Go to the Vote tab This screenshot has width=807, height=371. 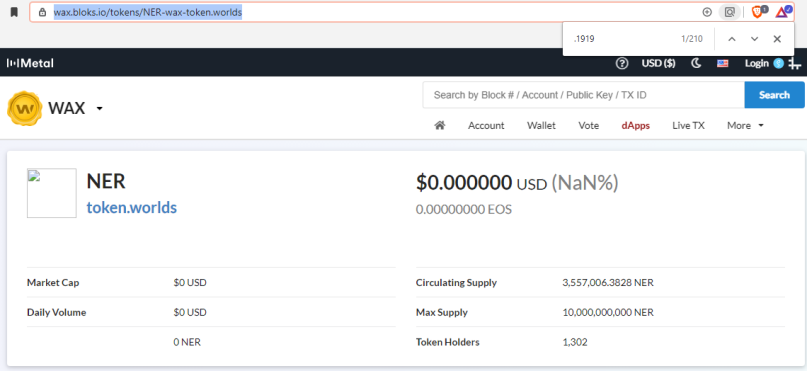(x=588, y=126)
